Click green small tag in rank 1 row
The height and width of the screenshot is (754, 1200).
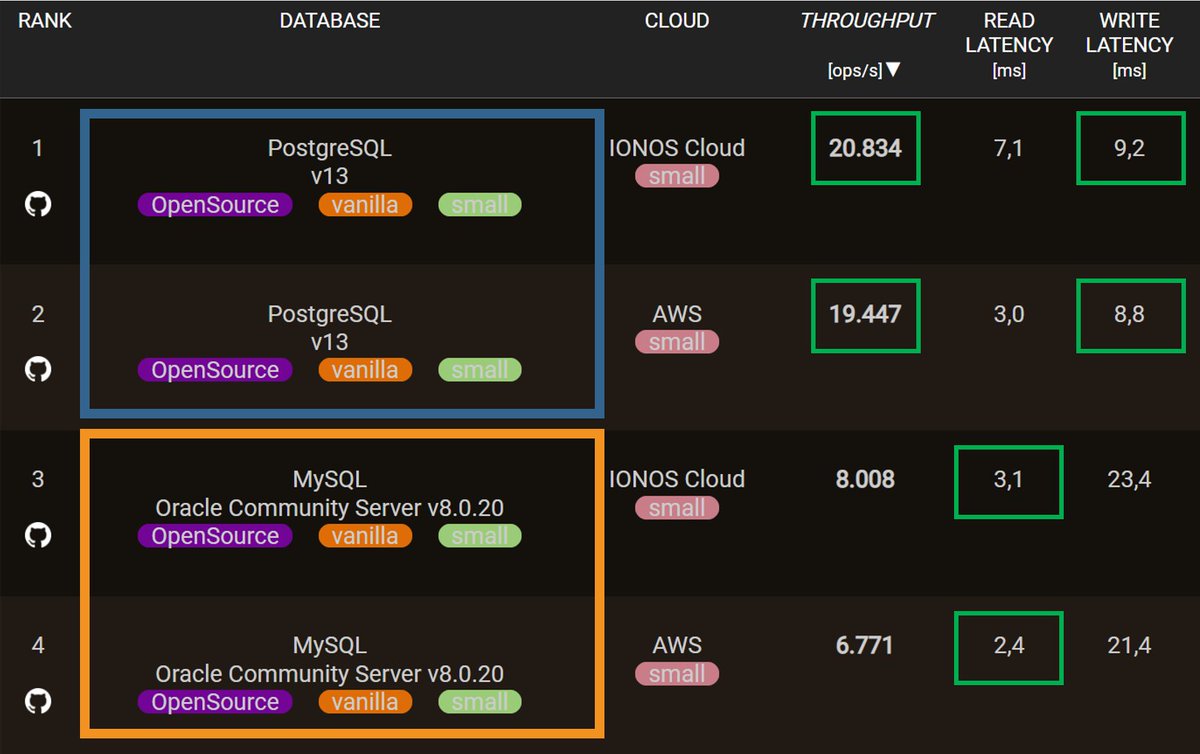click(x=480, y=205)
